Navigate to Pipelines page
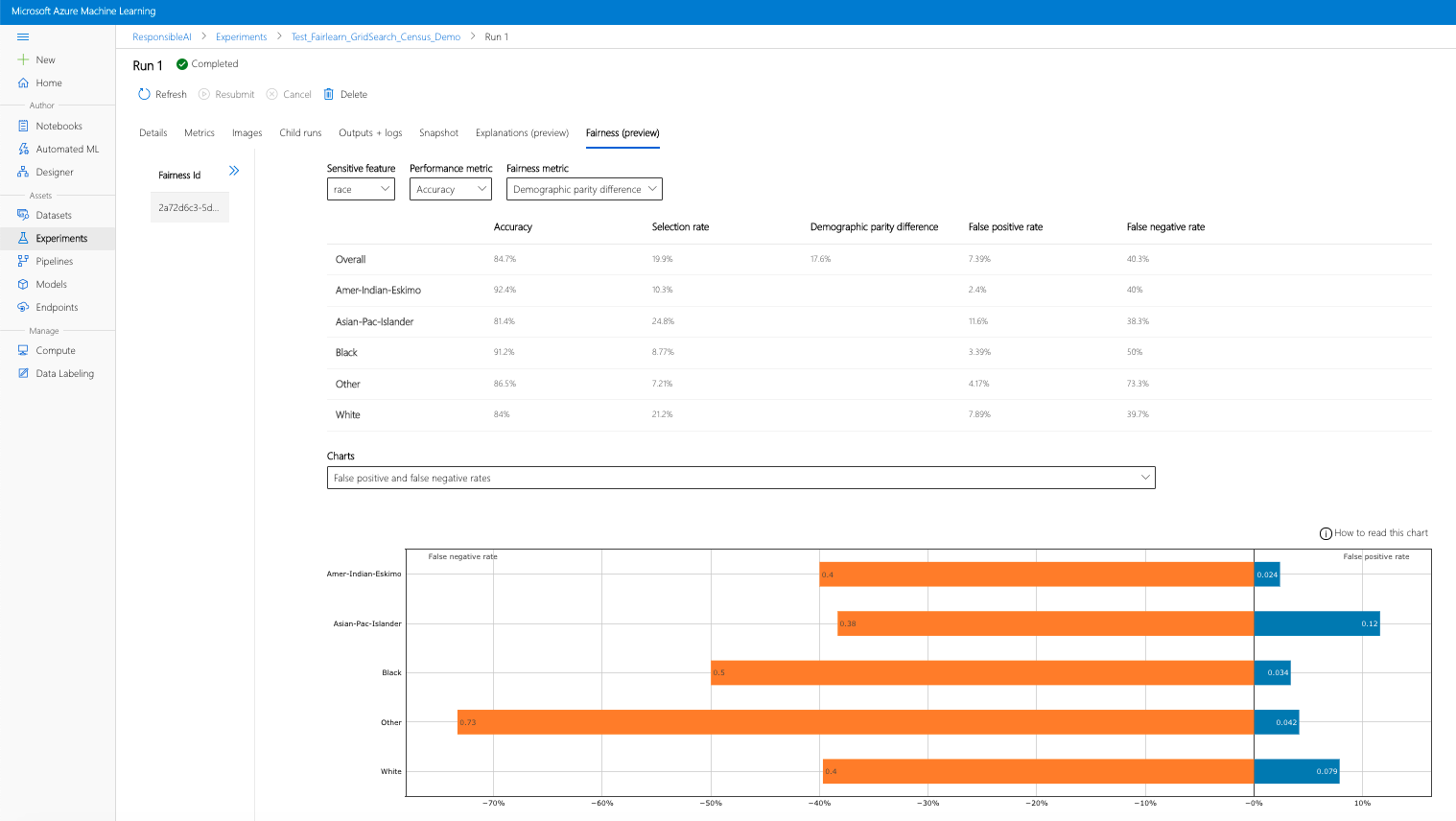 (x=54, y=261)
